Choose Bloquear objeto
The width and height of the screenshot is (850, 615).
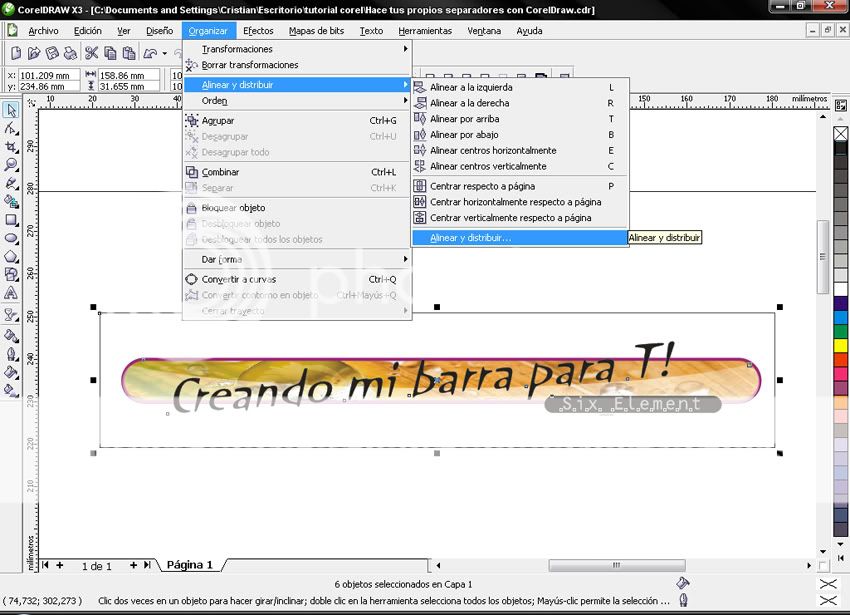(297, 208)
